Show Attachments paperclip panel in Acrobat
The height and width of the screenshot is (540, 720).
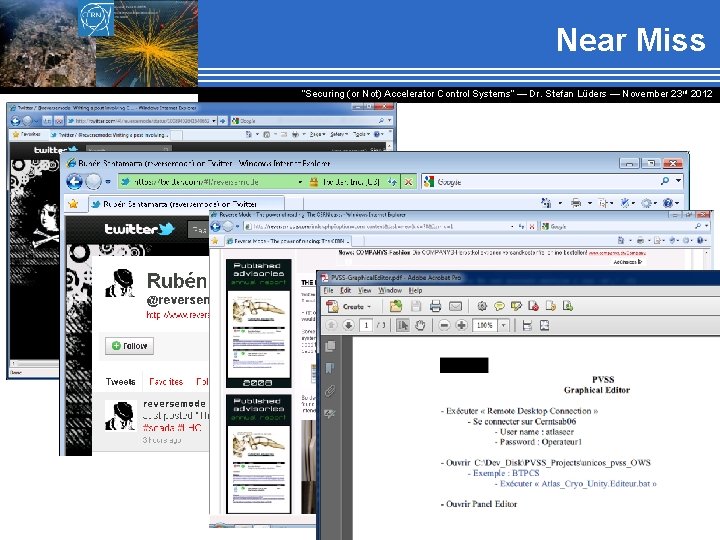330,391
